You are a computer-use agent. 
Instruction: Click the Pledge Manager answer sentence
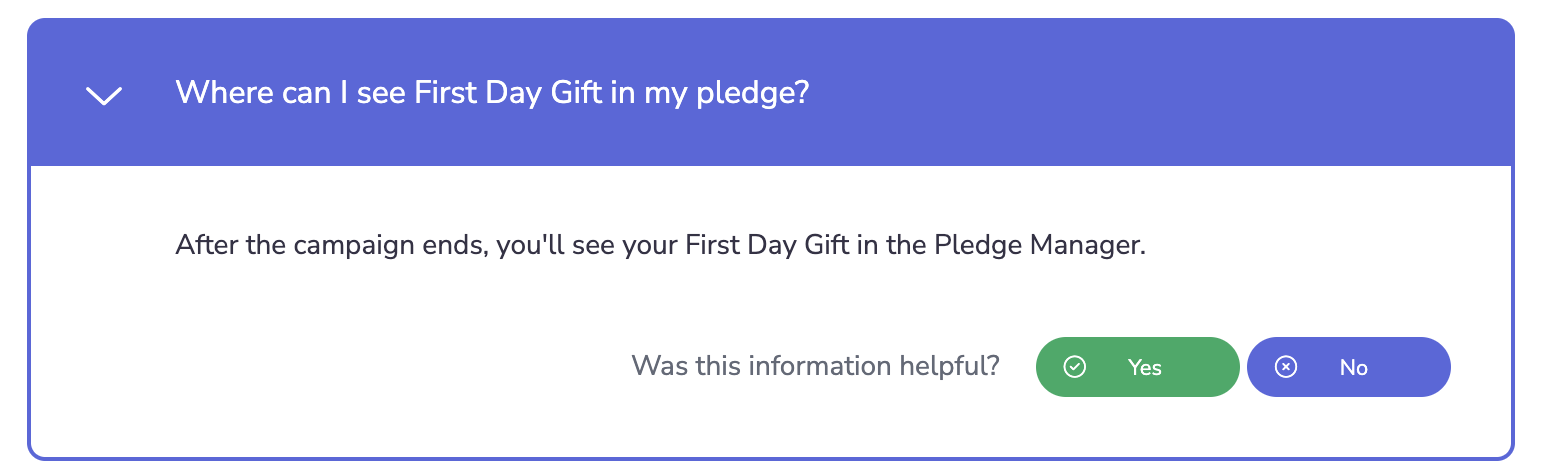[x=660, y=245]
